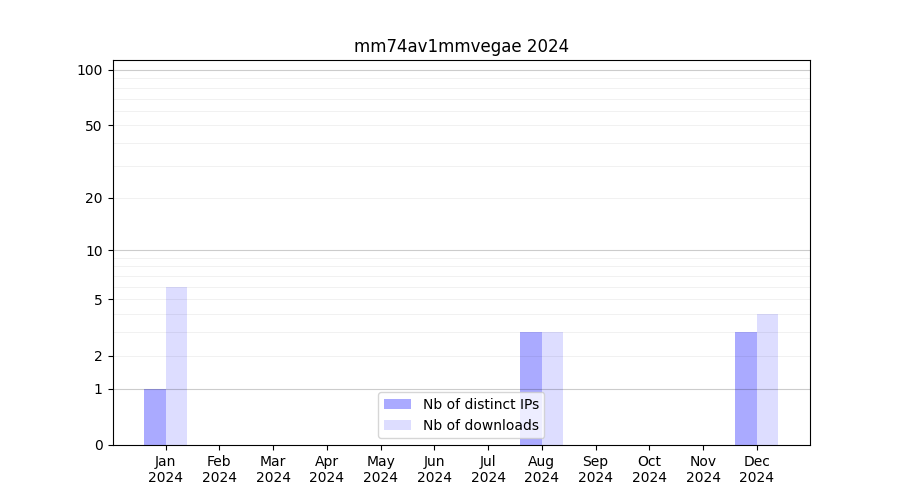
Task: Click the Oct 2024 x-axis label
Action: point(649,469)
